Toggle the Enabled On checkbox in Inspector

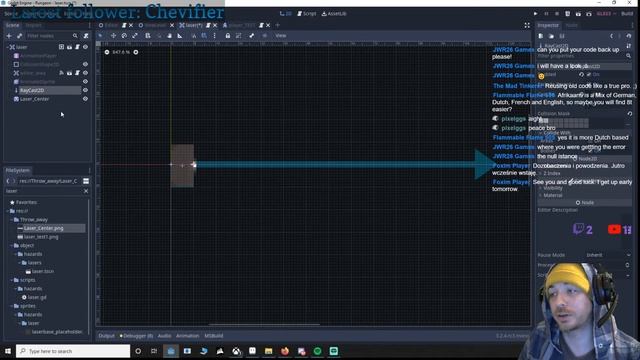click(589, 75)
